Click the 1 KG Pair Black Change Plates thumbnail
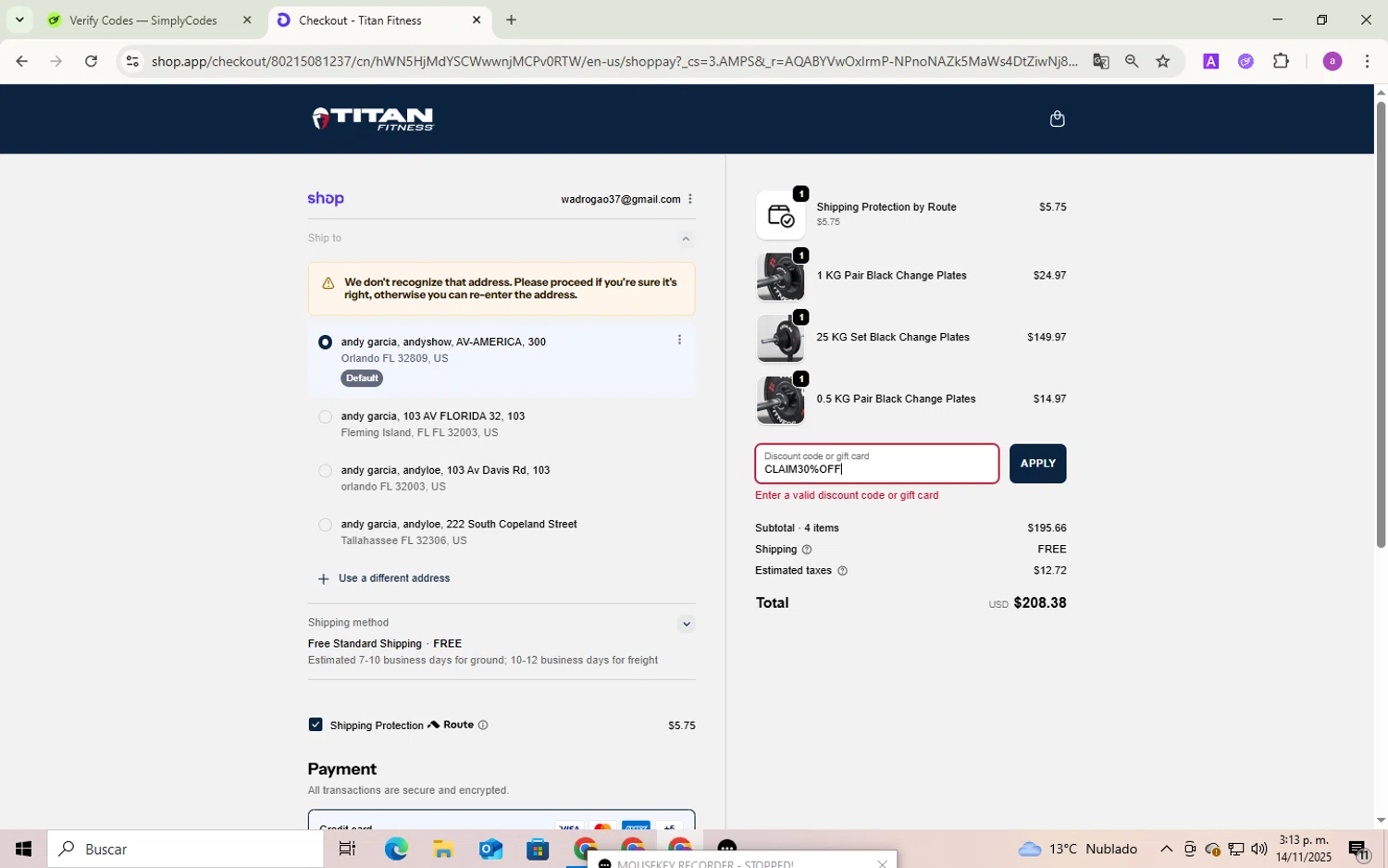The width and height of the screenshot is (1388, 868). tap(780, 277)
